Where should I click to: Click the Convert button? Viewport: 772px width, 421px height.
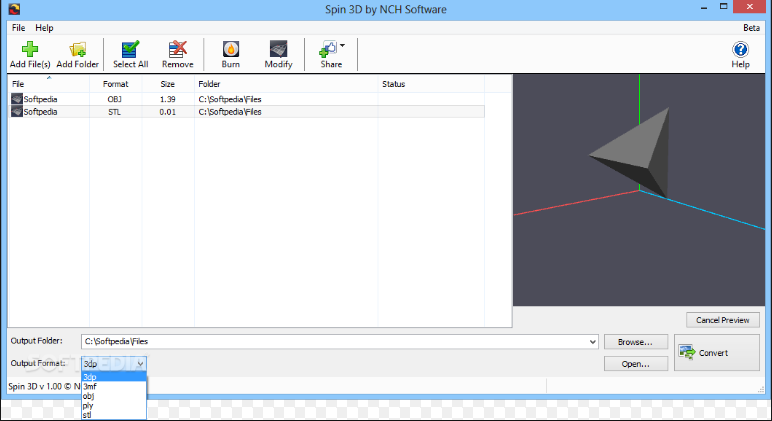tap(717, 353)
